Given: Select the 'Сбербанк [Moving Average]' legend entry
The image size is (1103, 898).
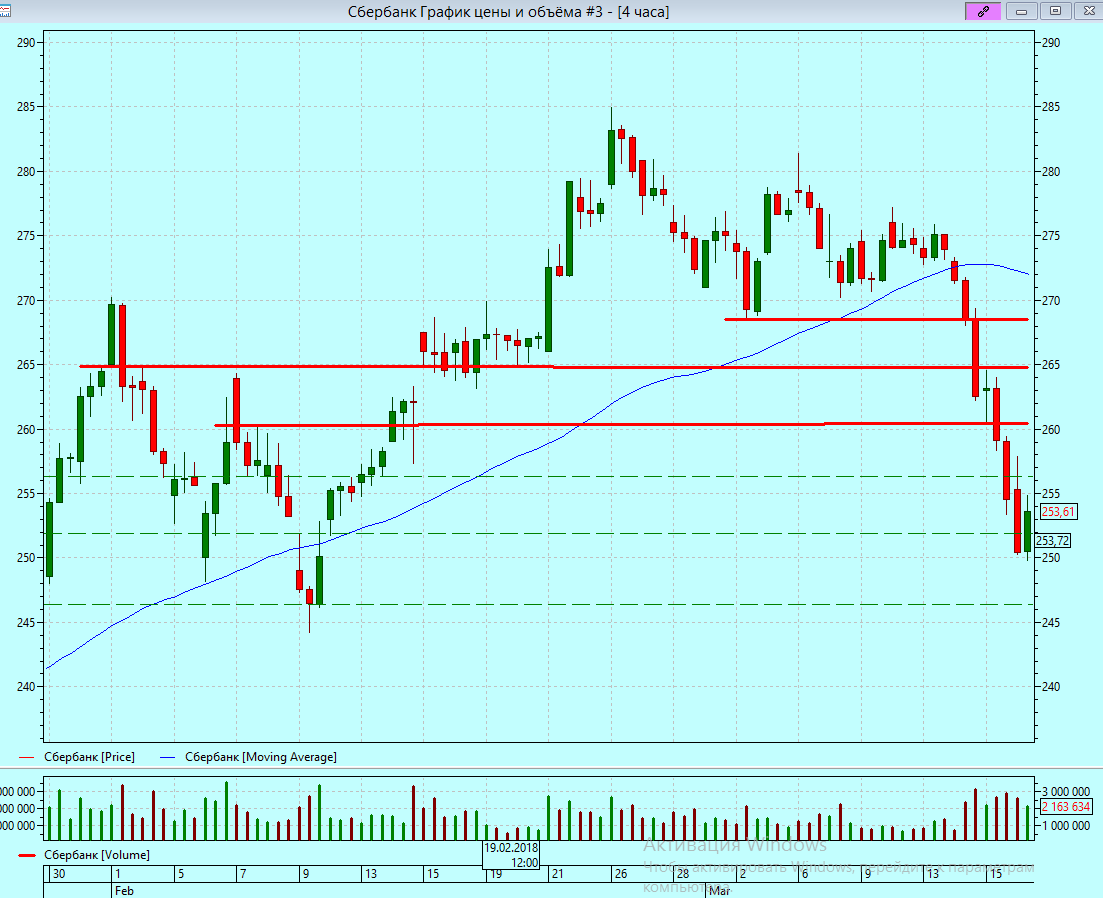Looking at the screenshot, I should coord(261,757).
